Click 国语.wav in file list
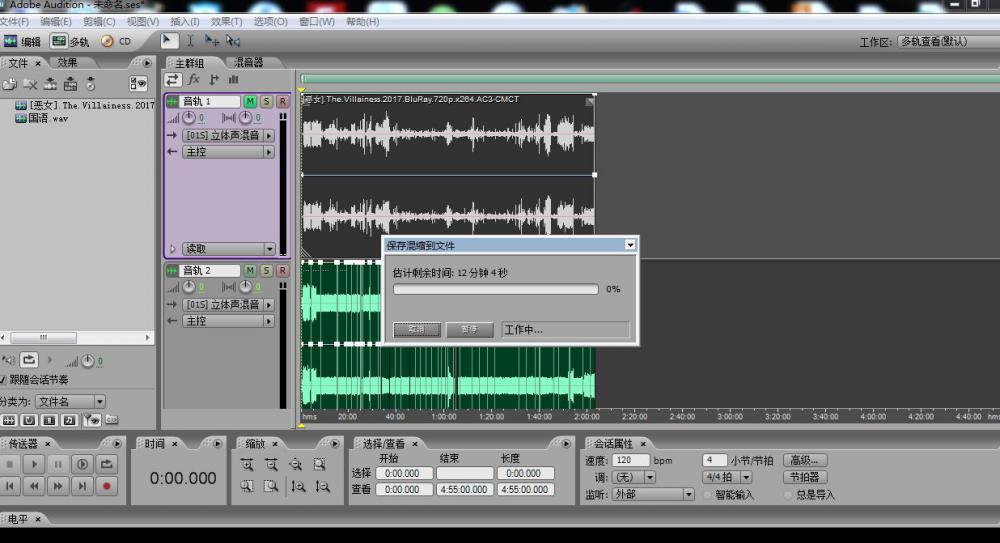This screenshot has height=543, width=1000. pyautogui.click(x=41, y=119)
